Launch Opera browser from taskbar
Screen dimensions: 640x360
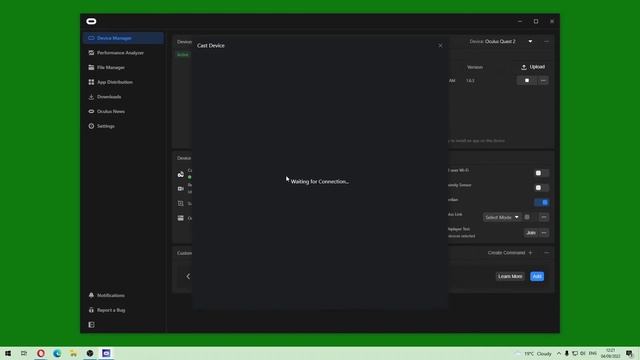click(41, 353)
